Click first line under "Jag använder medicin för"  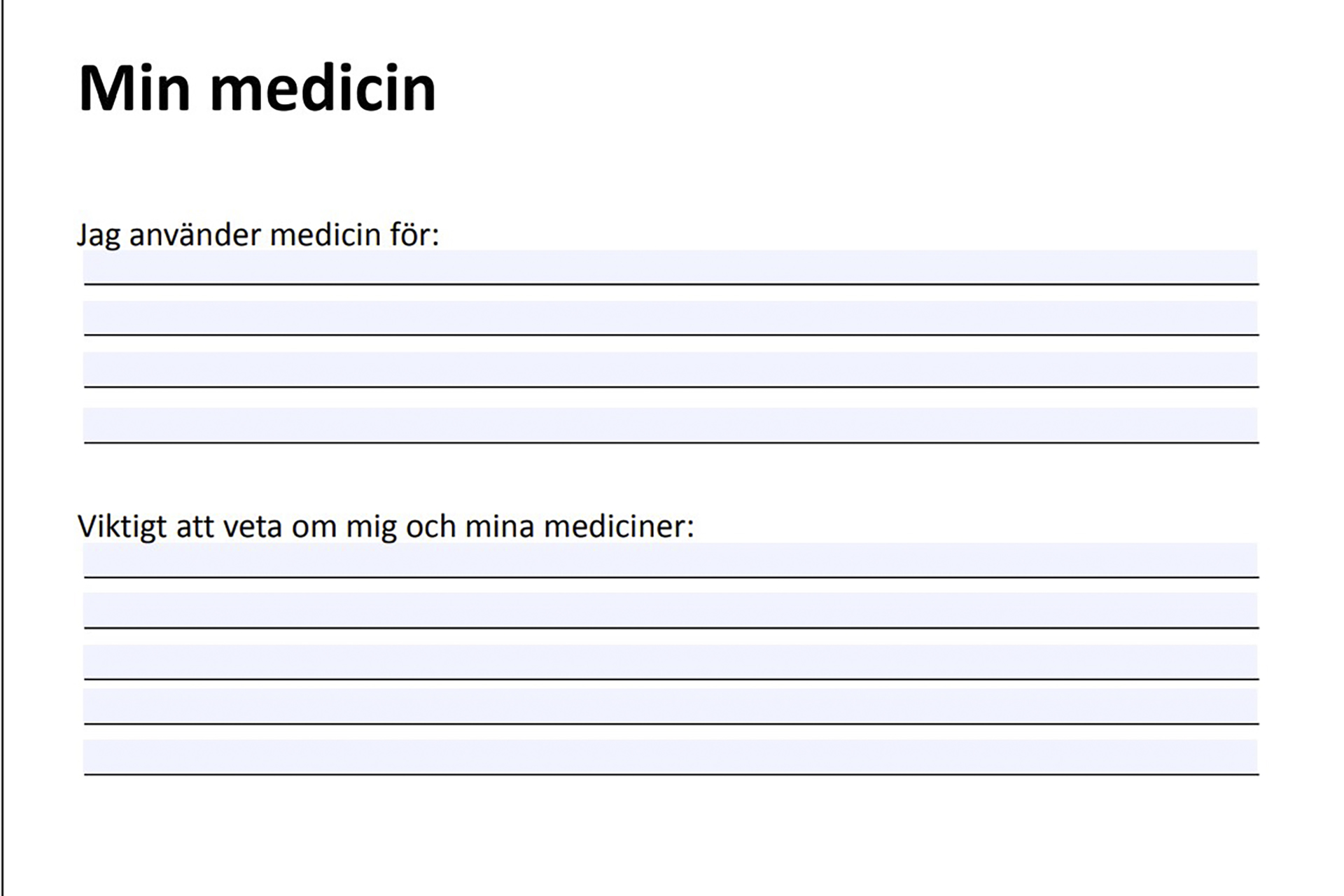671,267
